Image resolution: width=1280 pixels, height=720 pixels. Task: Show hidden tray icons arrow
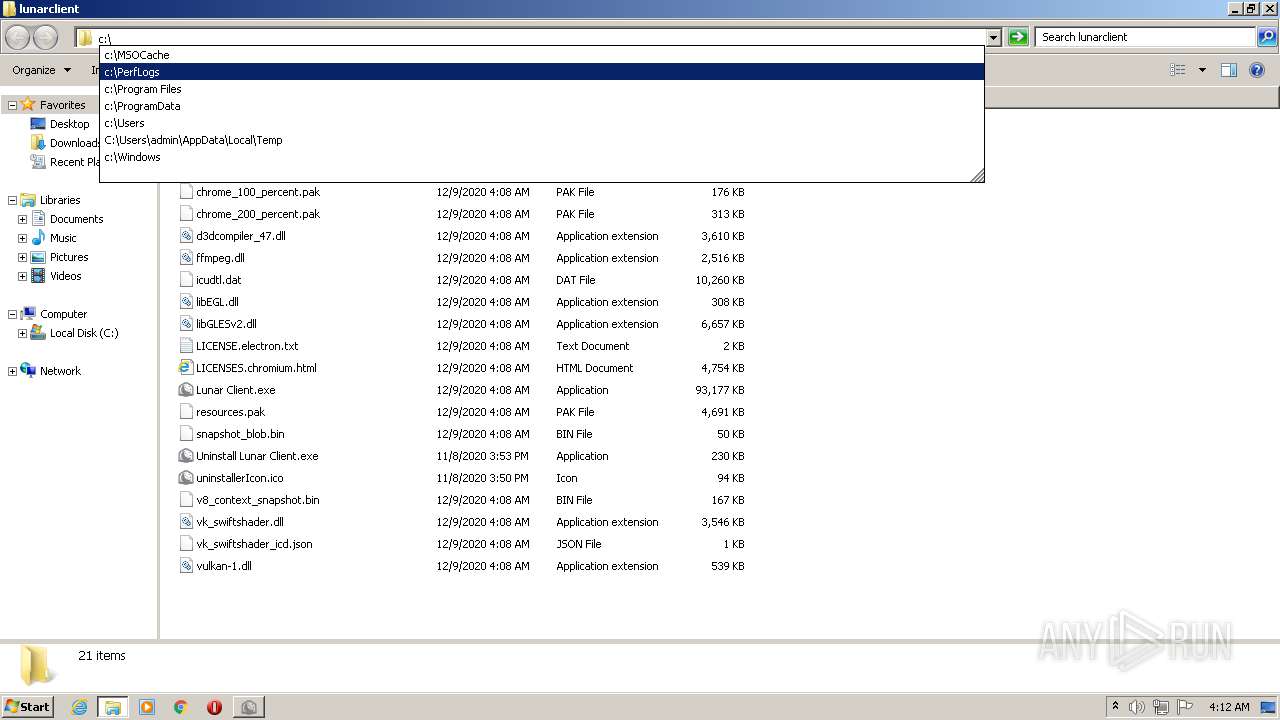[1115, 707]
